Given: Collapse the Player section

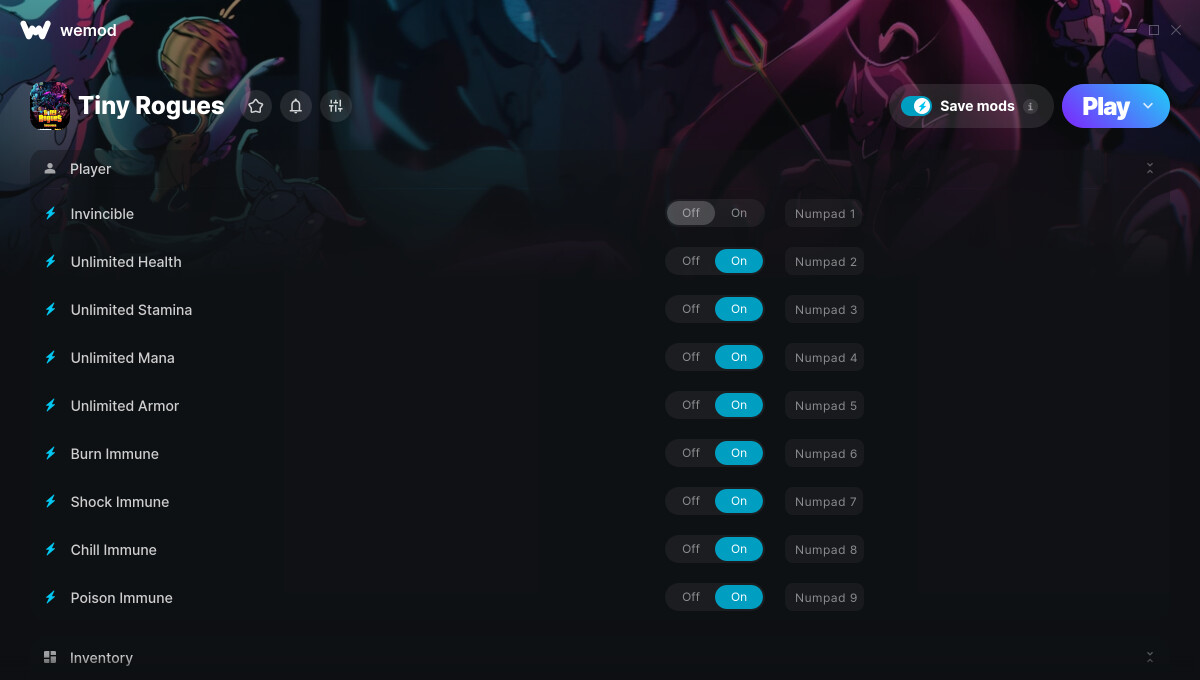Looking at the screenshot, I should (x=1150, y=169).
